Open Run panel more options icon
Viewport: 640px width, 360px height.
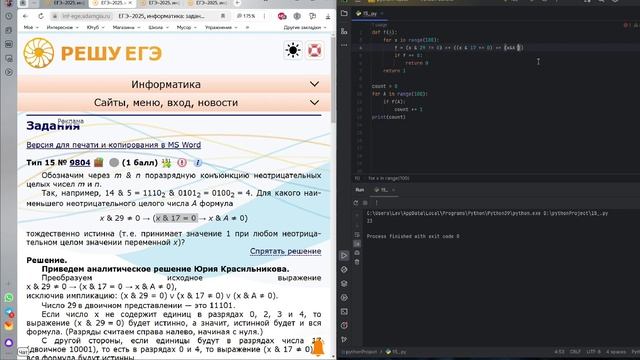tap(376, 202)
